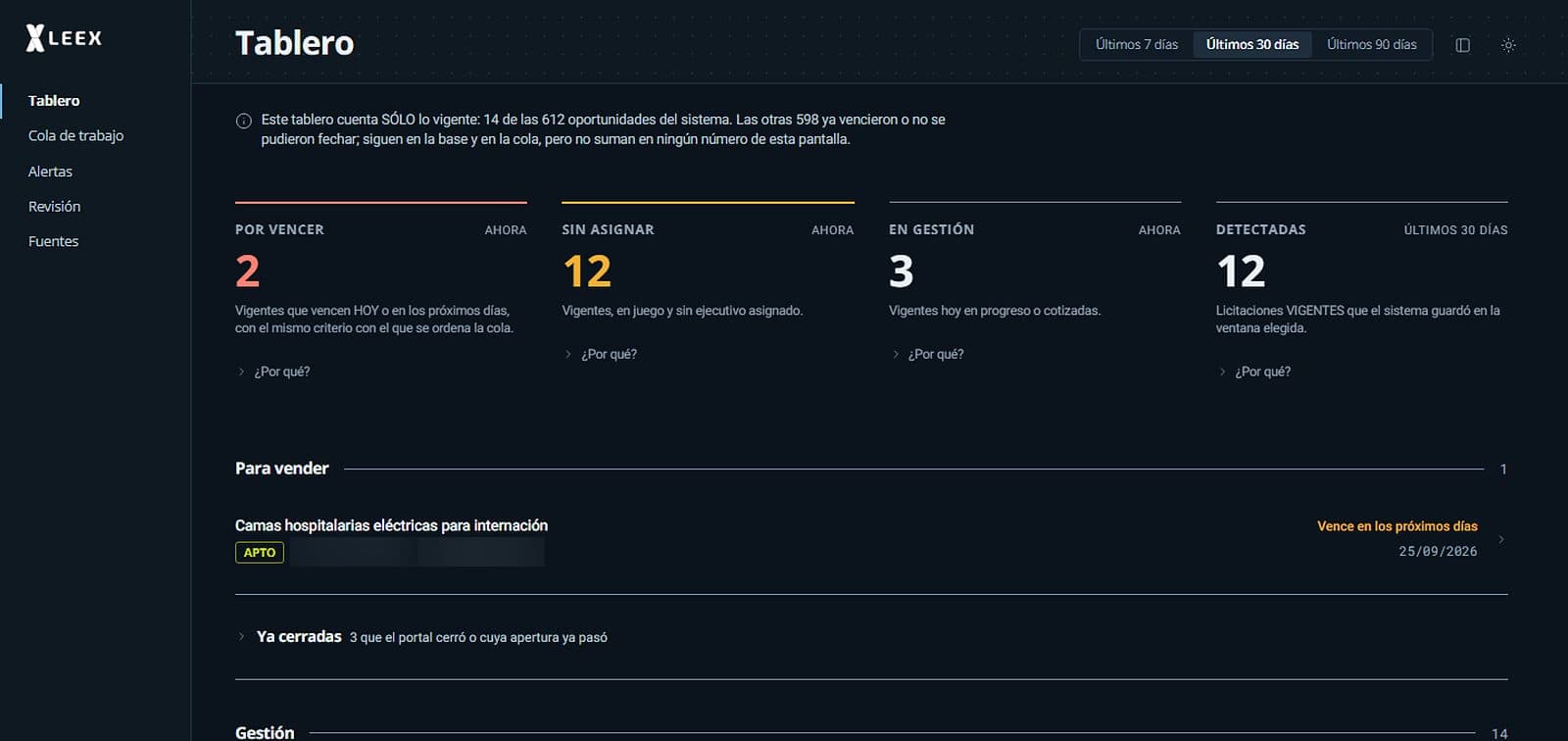Expand ¿Por qué? under Detectadas
This screenshot has width=1568, height=741.
[x=1255, y=371]
